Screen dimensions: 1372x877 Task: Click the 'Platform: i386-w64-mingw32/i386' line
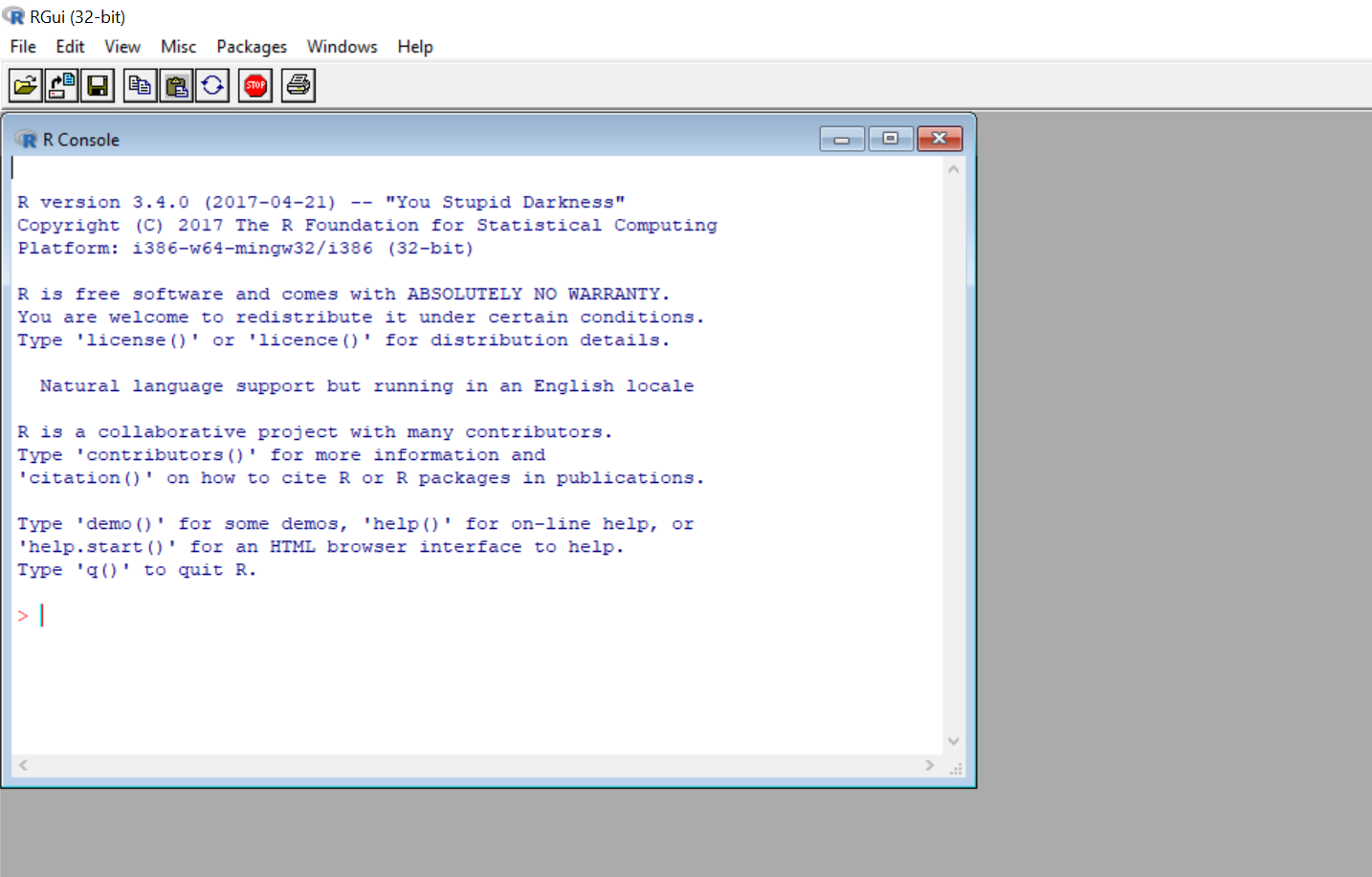[246, 249]
